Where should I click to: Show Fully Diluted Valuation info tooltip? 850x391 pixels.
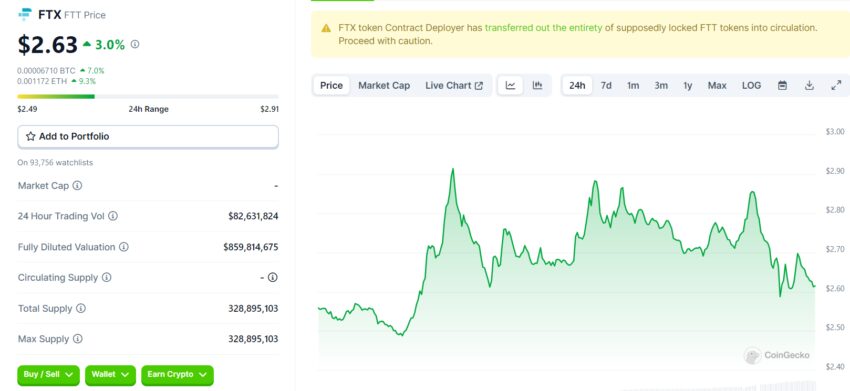124,247
